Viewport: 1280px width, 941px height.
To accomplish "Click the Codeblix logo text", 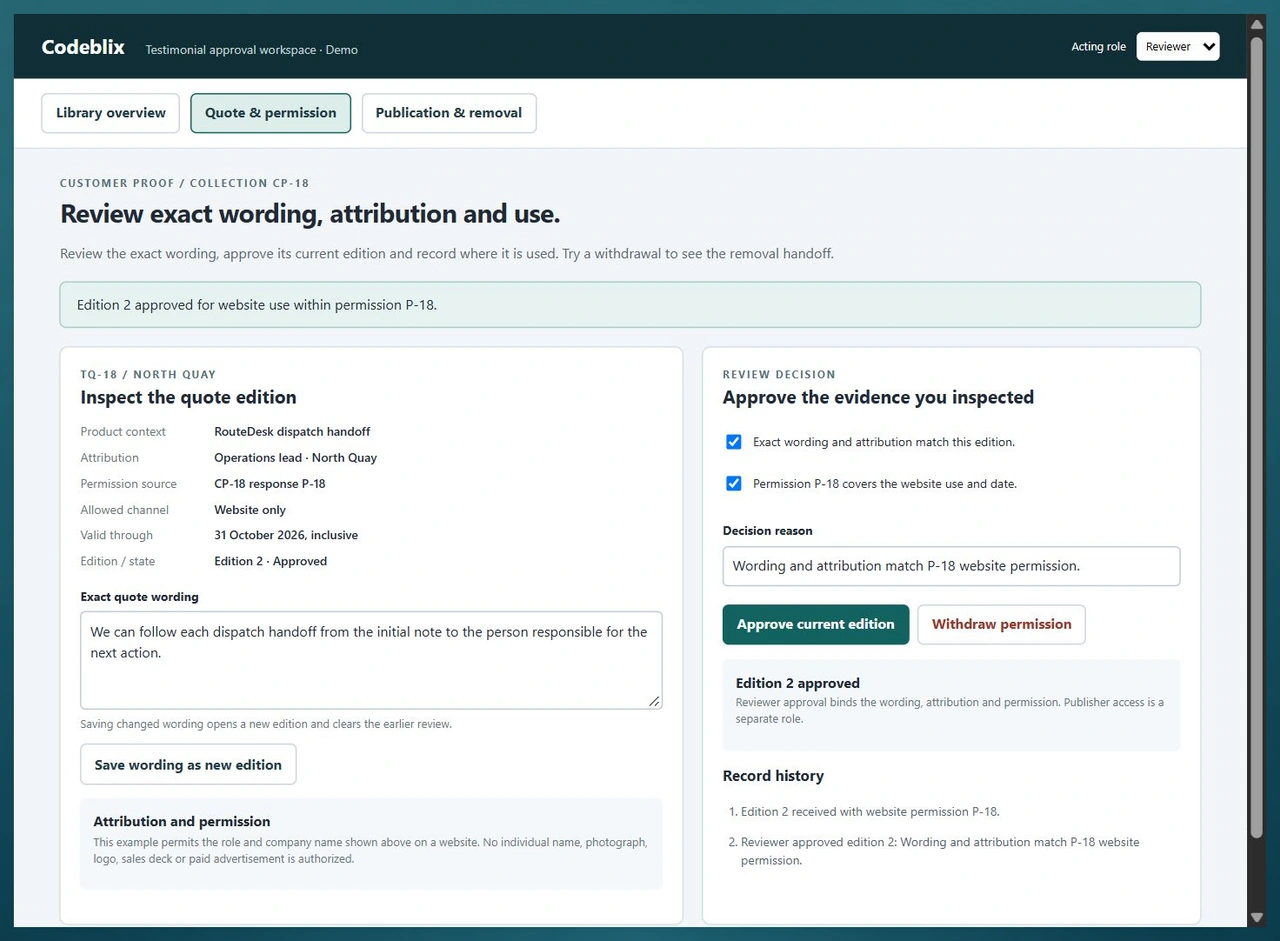I will tap(83, 47).
